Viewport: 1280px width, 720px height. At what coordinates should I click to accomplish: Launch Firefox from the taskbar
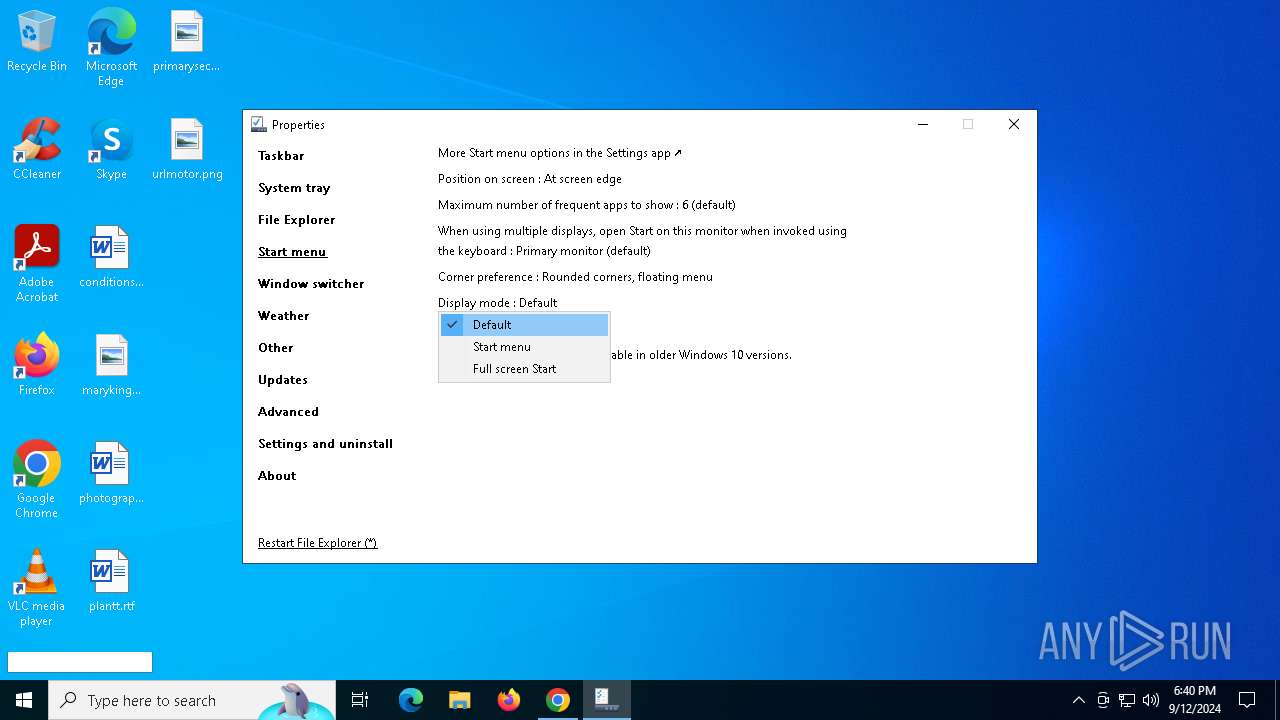point(509,700)
